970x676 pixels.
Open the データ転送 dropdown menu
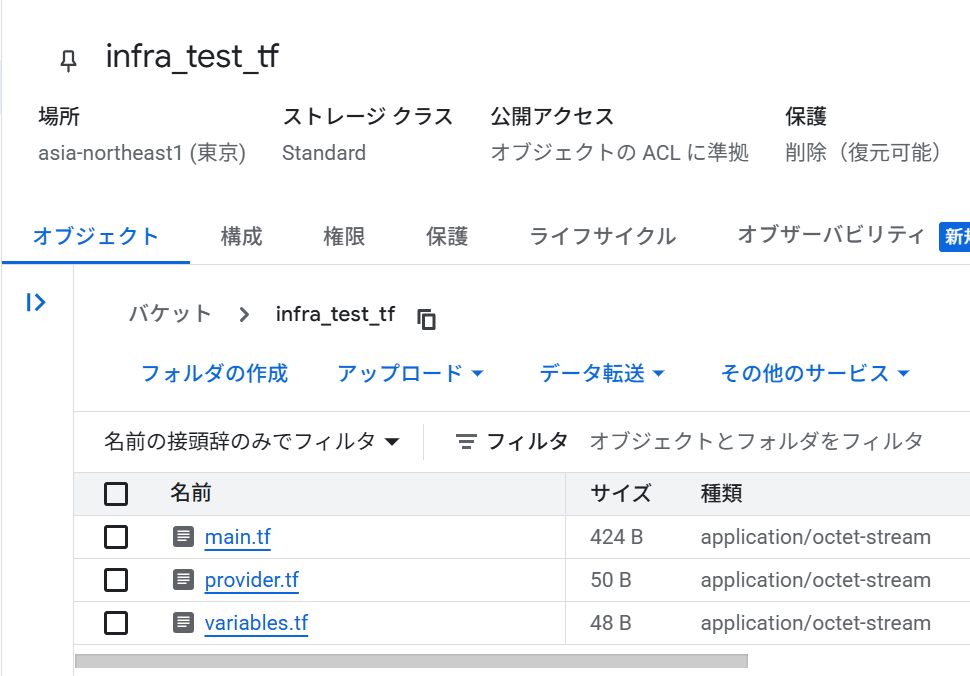(x=601, y=374)
